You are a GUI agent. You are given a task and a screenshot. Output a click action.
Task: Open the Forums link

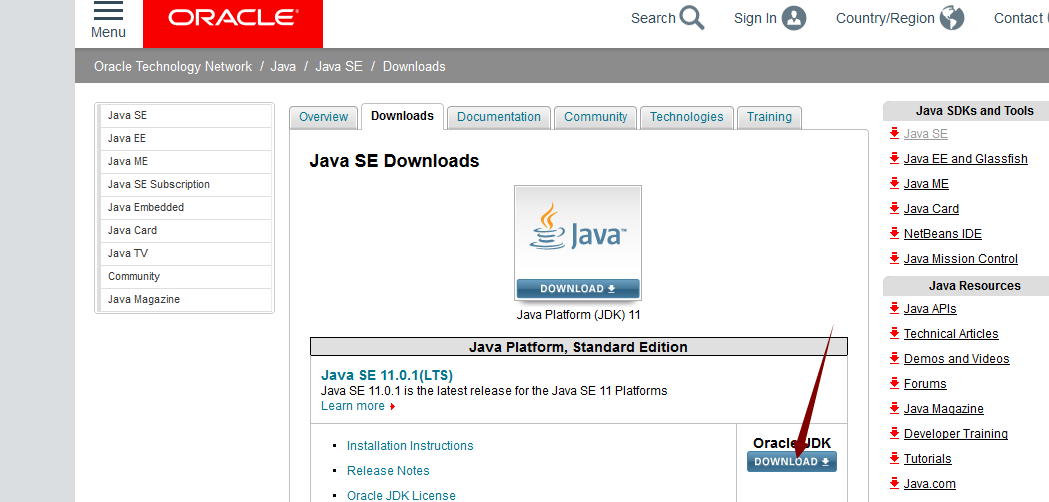pyautogui.click(x=925, y=384)
